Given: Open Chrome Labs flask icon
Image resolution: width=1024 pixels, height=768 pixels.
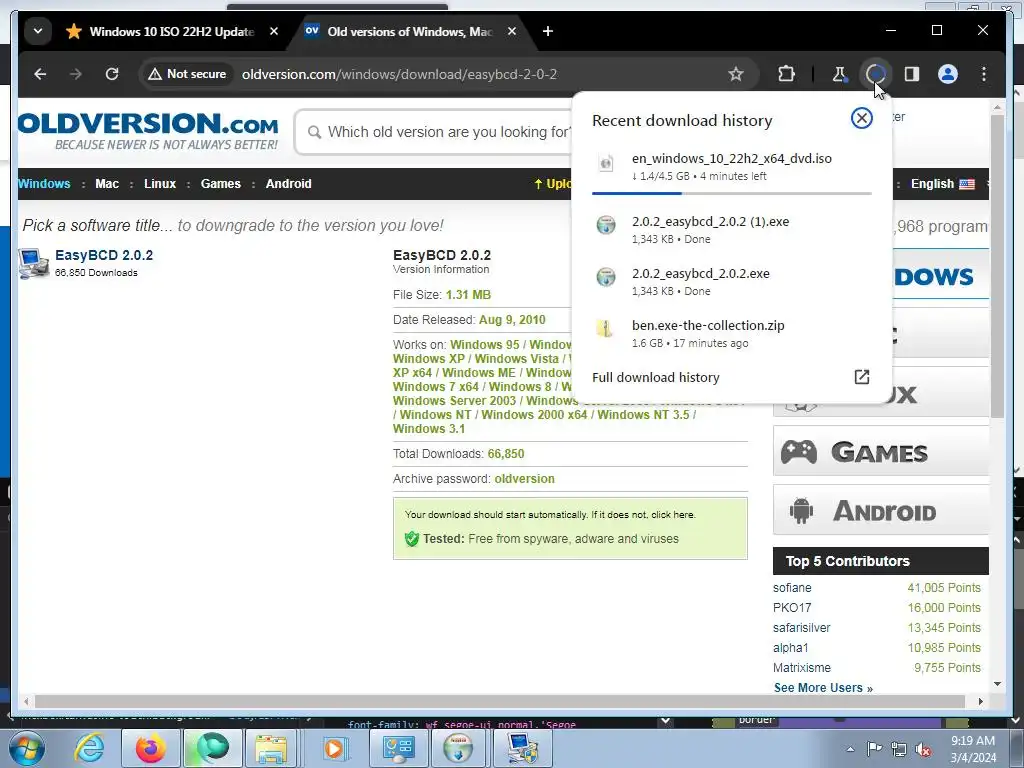Looking at the screenshot, I should click(839, 74).
